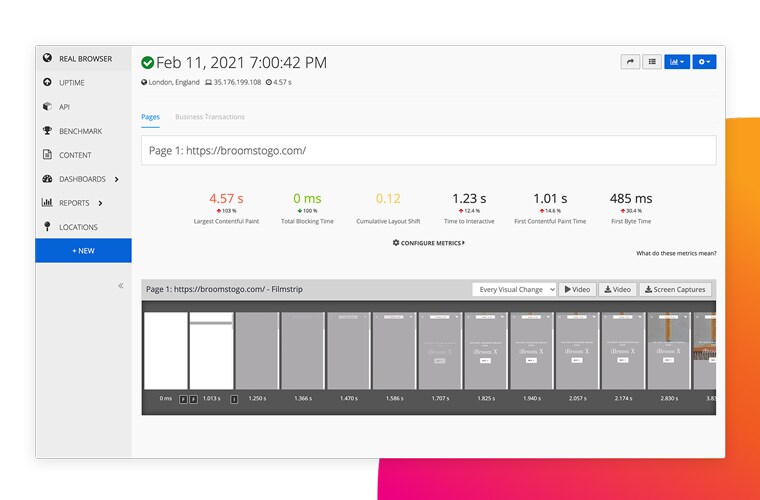Click the document icon beside Content

[x=47, y=155]
